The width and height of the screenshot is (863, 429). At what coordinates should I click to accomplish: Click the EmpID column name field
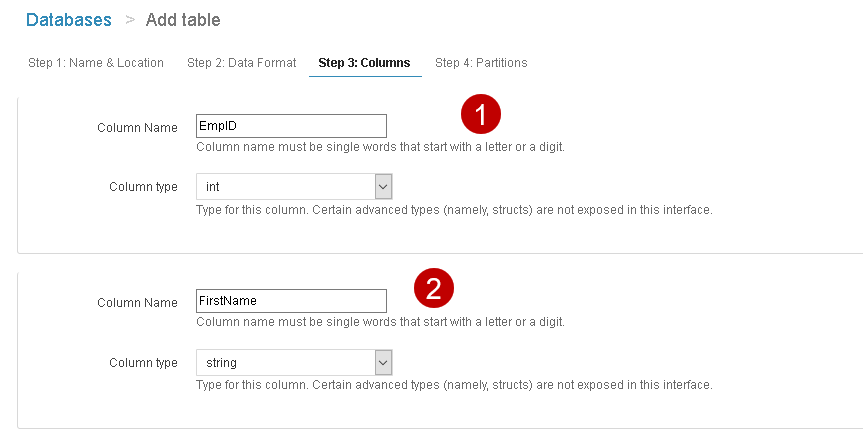click(x=290, y=126)
